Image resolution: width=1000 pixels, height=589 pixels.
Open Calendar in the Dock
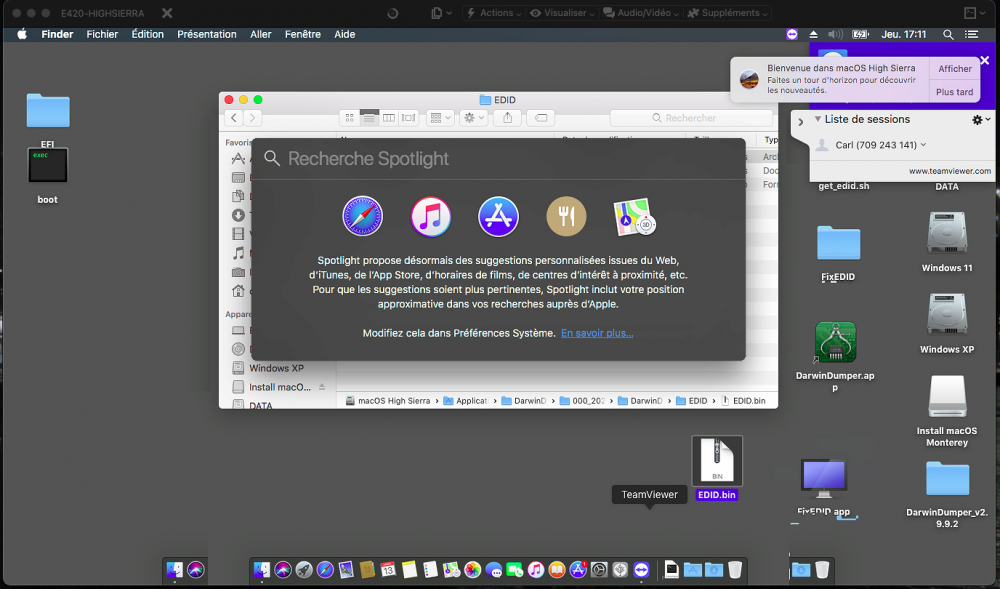tap(388, 569)
